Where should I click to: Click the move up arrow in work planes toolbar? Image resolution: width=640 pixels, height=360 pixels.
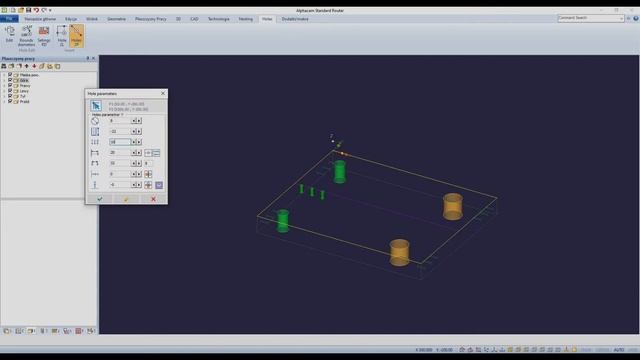(27, 66)
